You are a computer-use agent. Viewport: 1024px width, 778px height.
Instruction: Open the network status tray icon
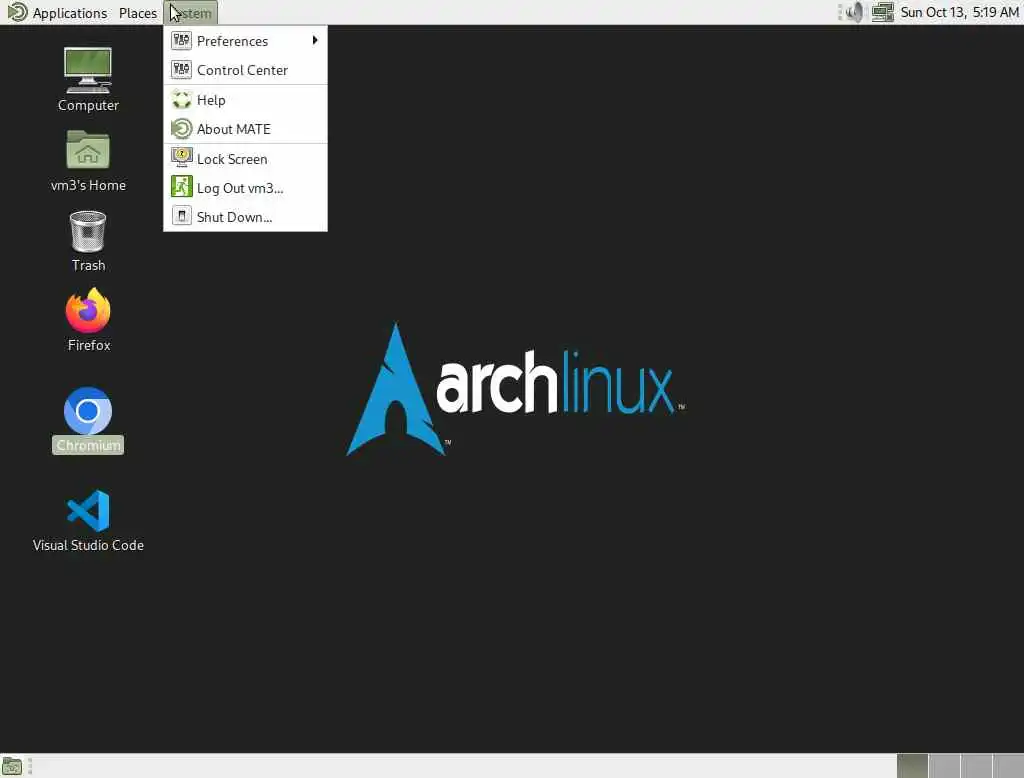[x=883, y=12]
